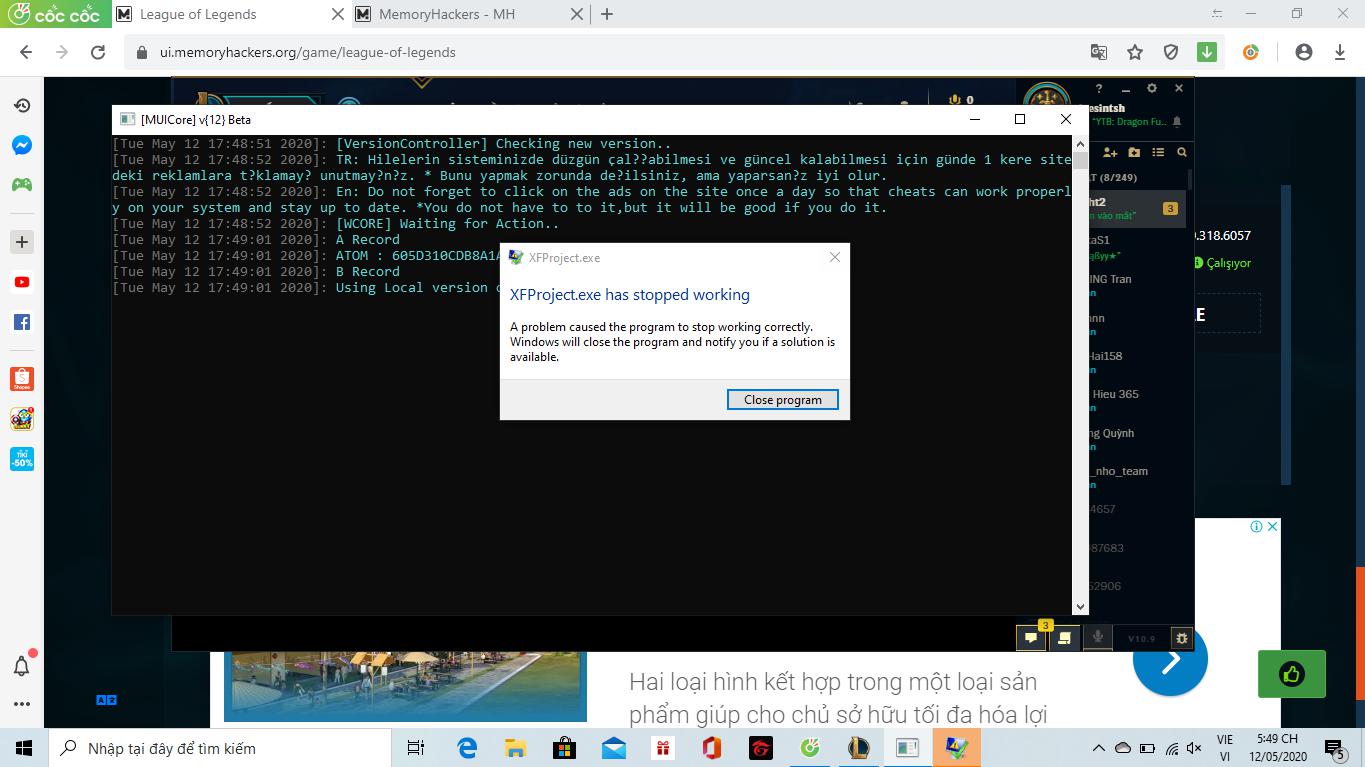Click the blue next arrow on the ad

pos(1170,659)
